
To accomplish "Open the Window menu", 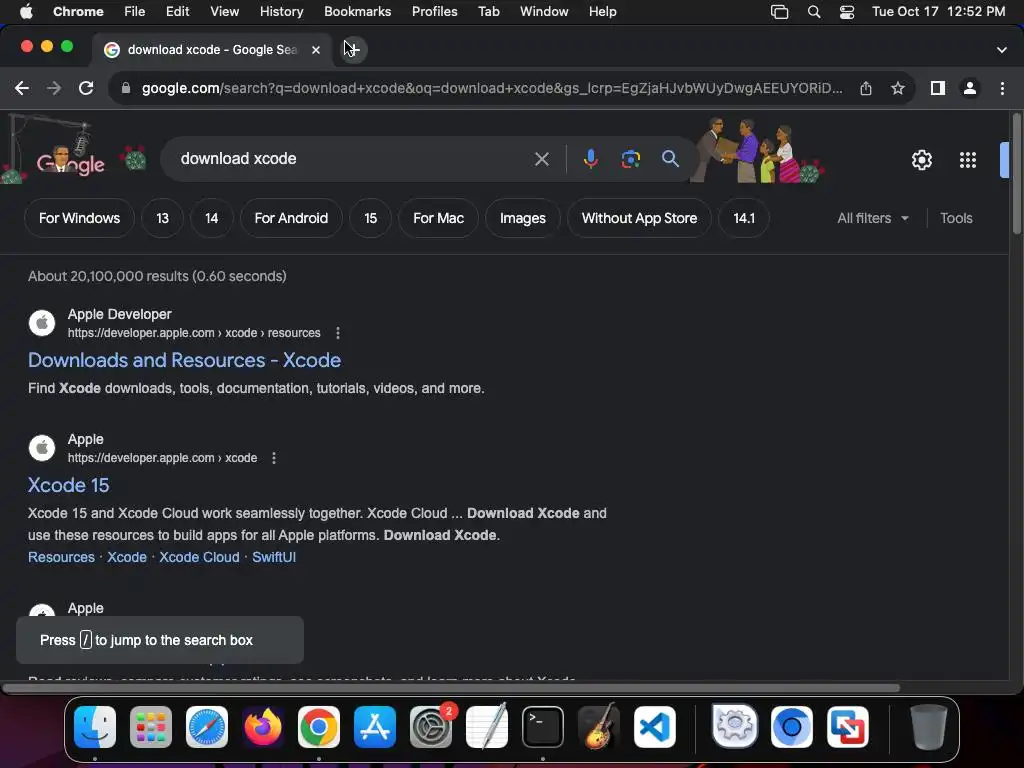I will [x=544, y=12].
